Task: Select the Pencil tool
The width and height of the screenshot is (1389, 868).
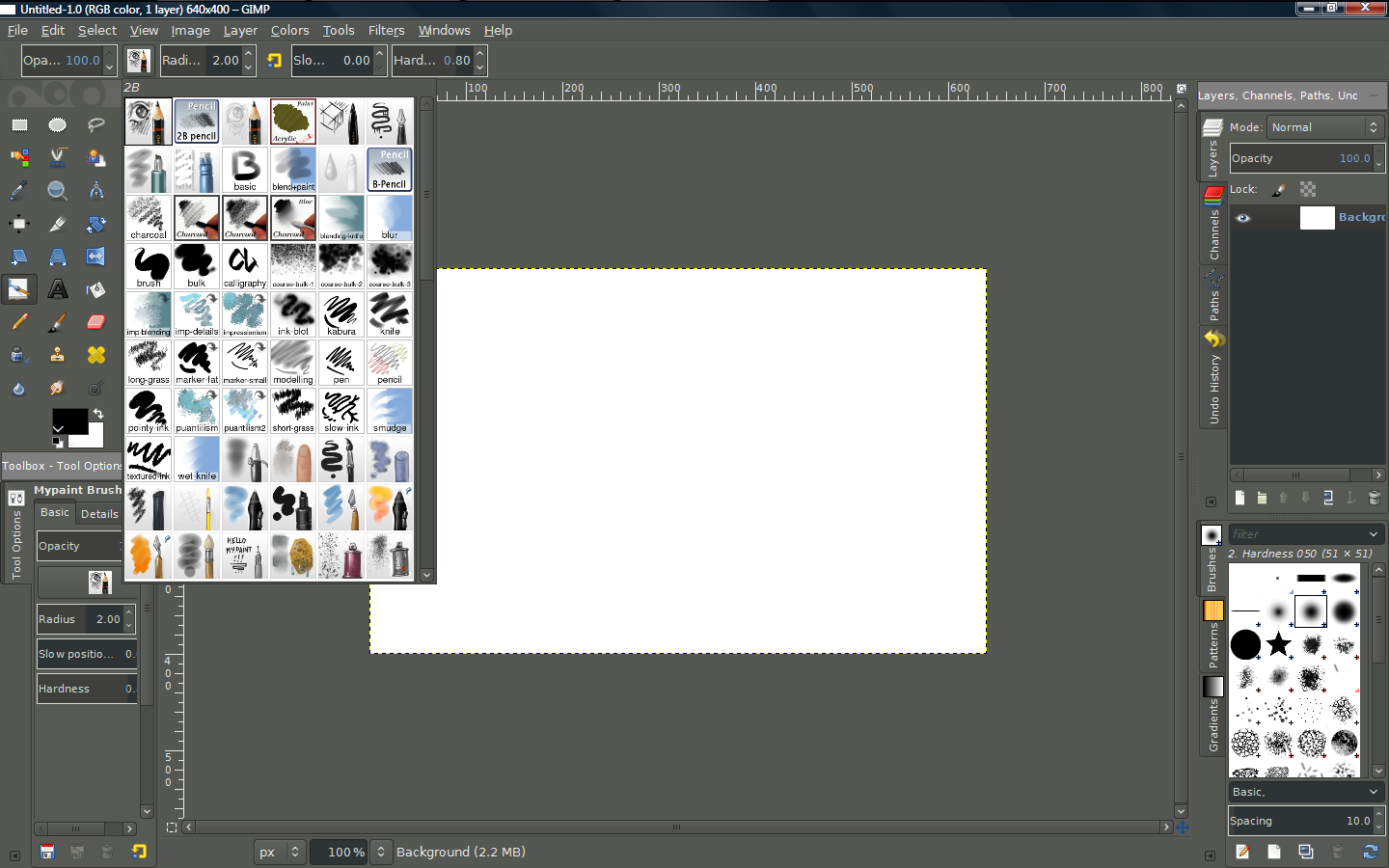Action: tap(19, 322)
